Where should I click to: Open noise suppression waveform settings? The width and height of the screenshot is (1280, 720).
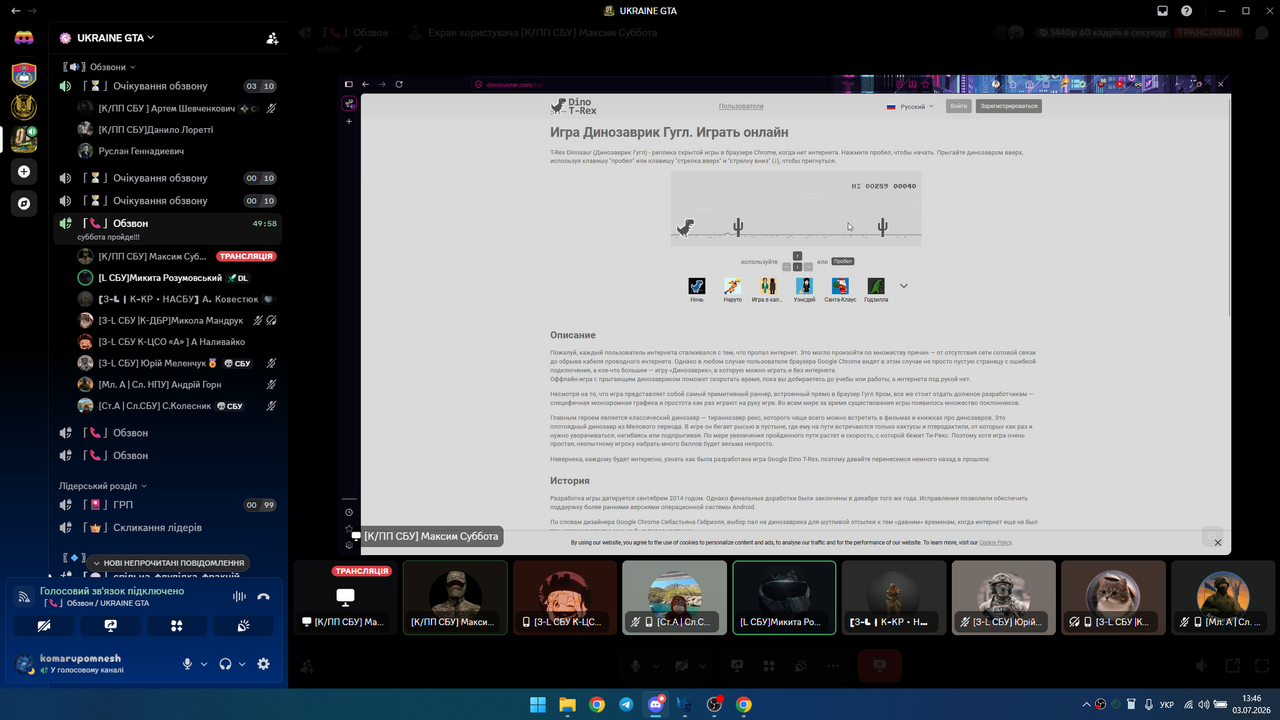pyautogui.click(x=239, y=597)
